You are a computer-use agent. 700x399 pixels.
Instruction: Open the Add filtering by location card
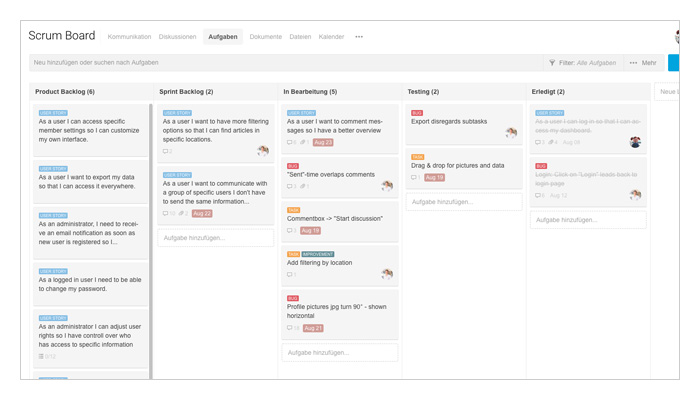(340, 266)
